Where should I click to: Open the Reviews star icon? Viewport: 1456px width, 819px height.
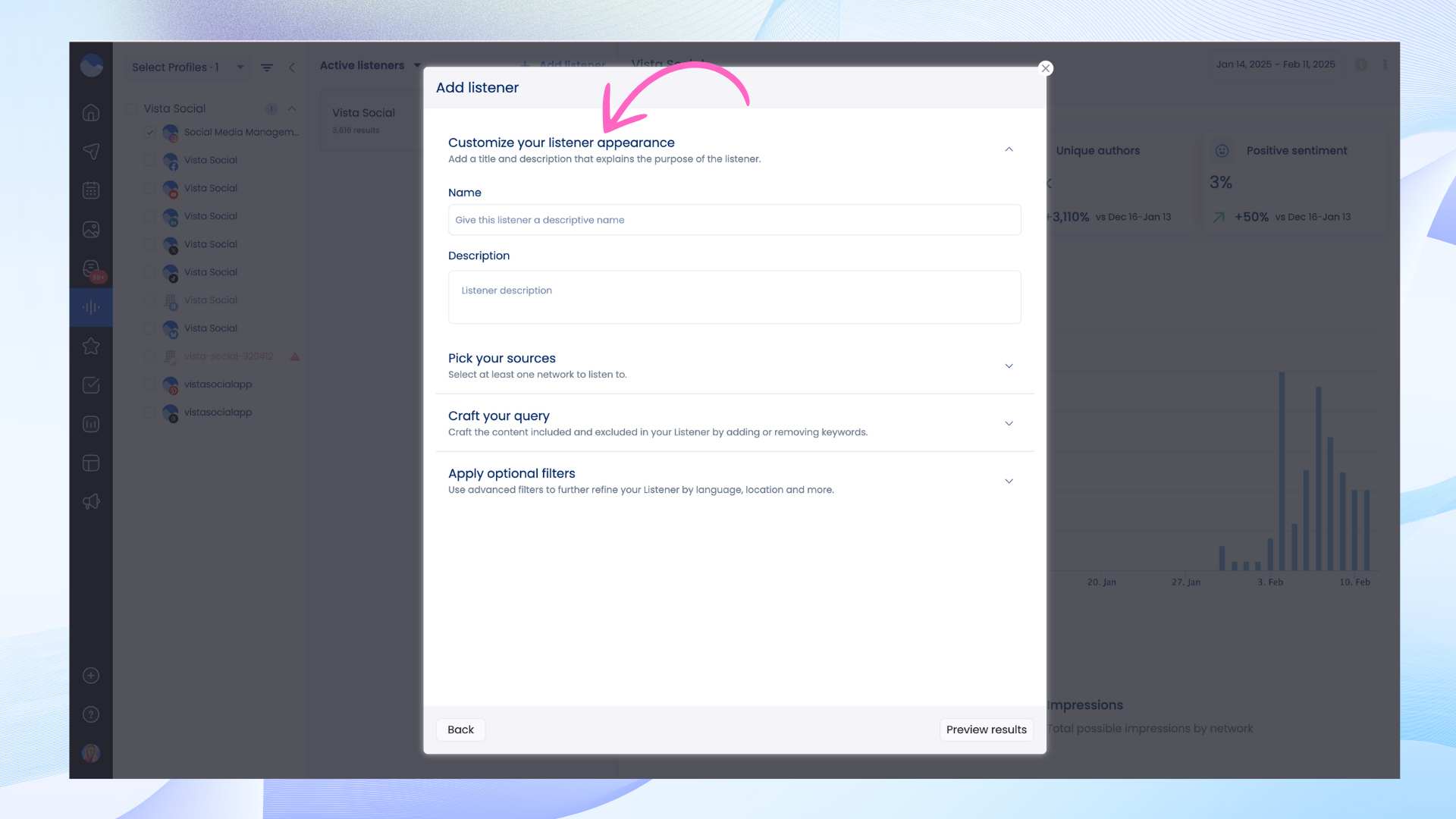[x=91, y=347]
